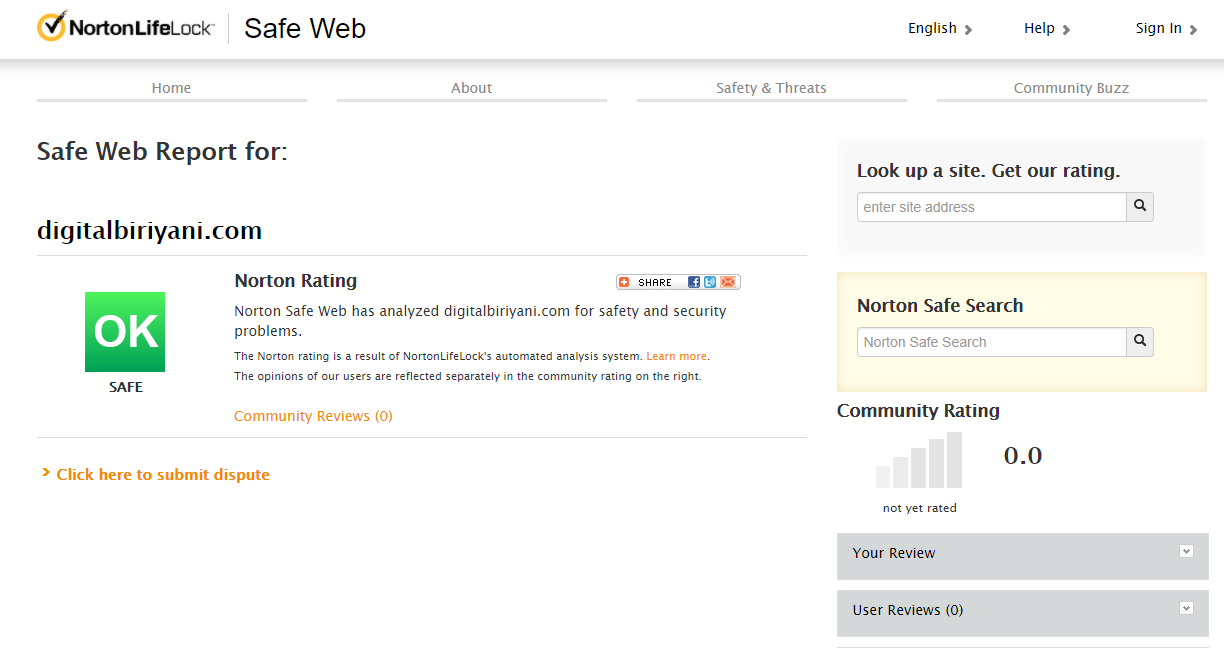Image resolution: width=1224 pixels, height=648 pixels.
Task: Click the Norton Safe Search magnifier
Action: click(x=1139, y=341)
